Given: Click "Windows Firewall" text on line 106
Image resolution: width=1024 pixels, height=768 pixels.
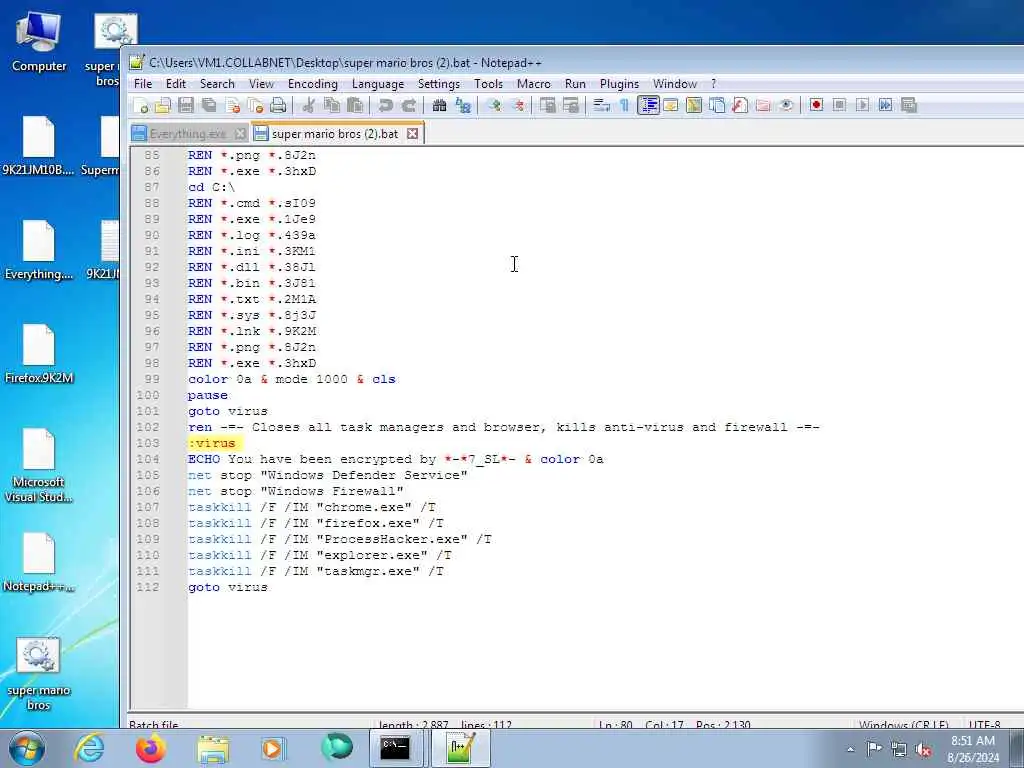Looking at the screenshot, I should [331, 491].
